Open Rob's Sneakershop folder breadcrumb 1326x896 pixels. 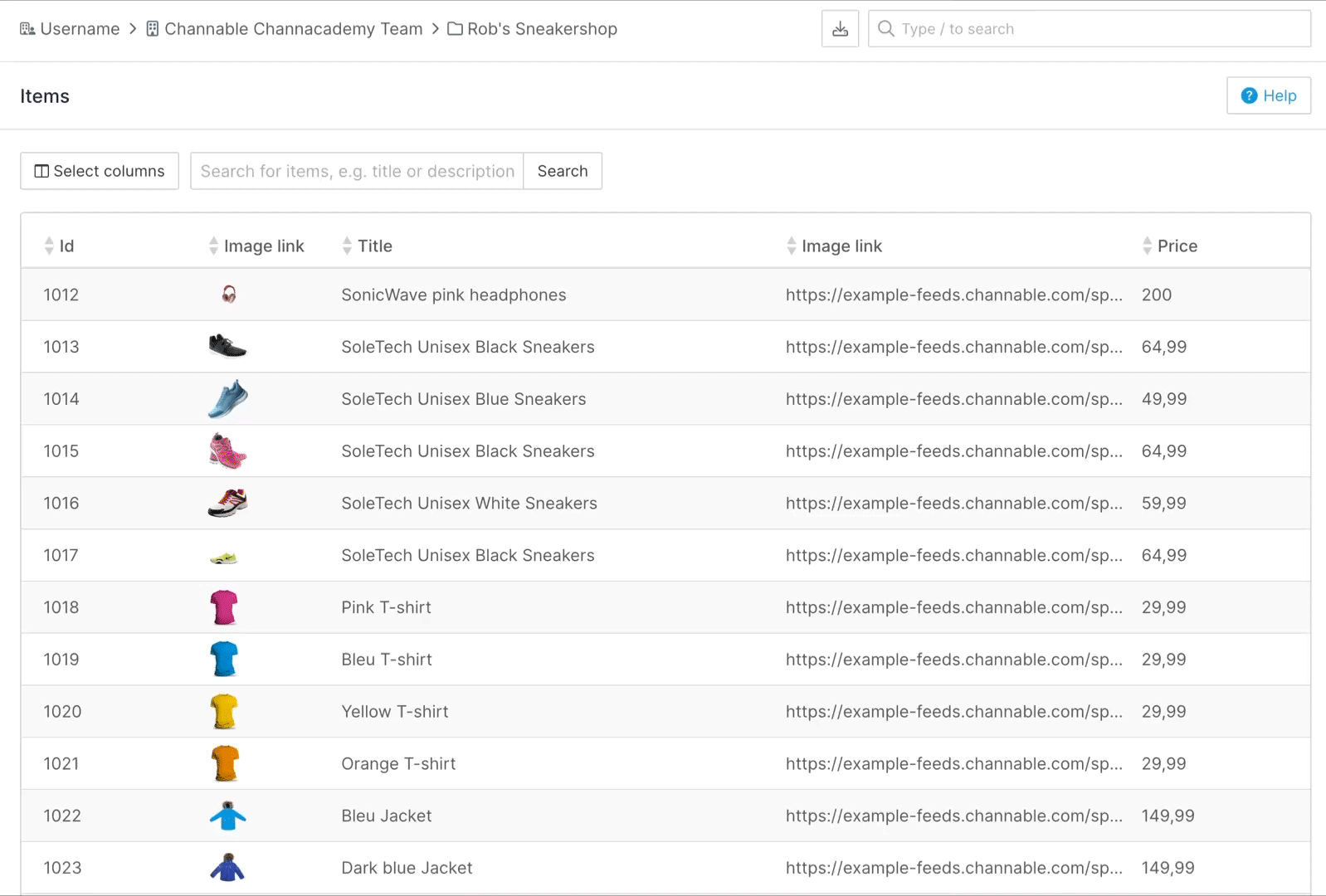click(533, 29)
